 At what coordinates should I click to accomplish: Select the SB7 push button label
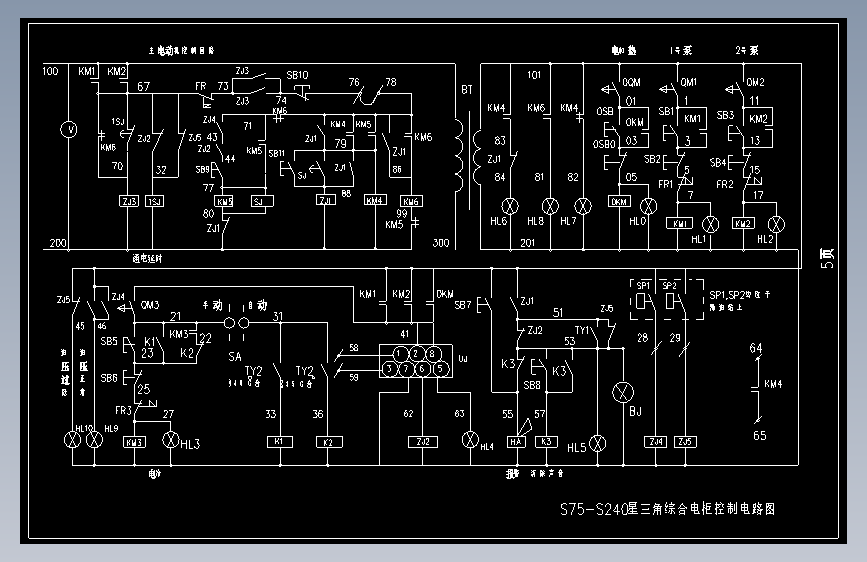point(463,305)
